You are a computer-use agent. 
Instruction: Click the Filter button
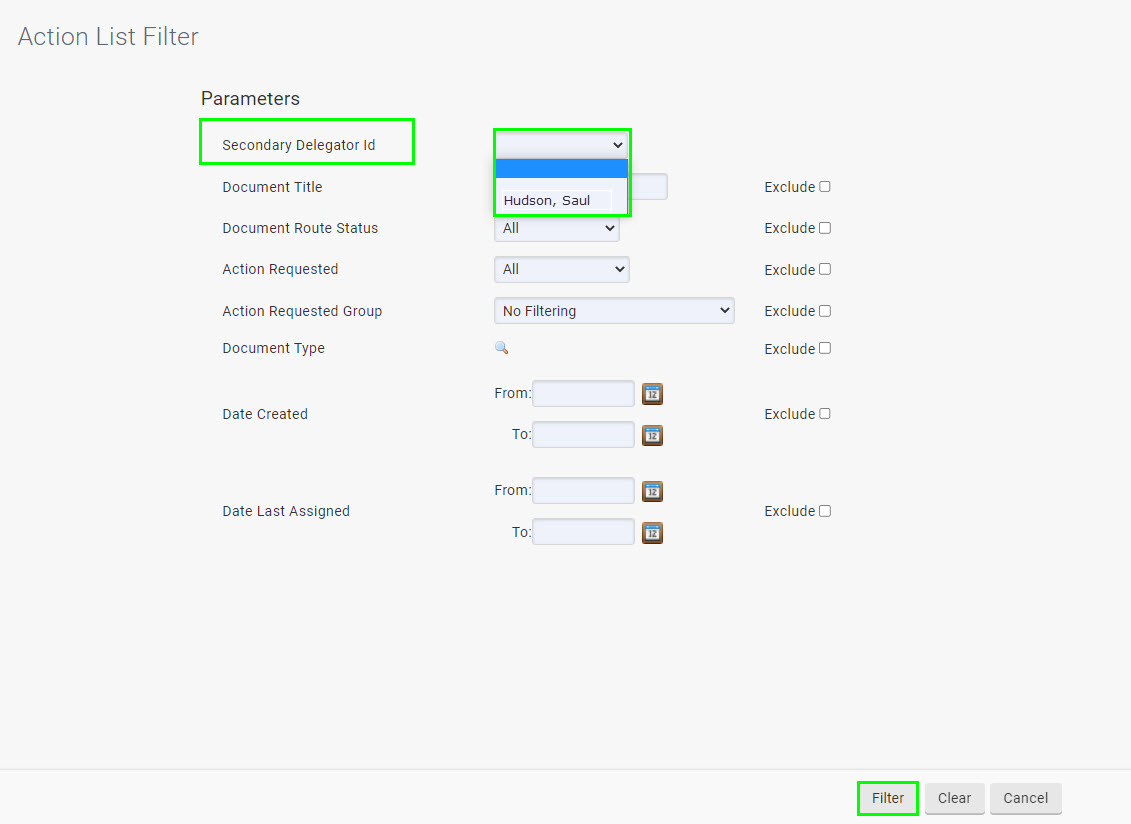[887, 798]
